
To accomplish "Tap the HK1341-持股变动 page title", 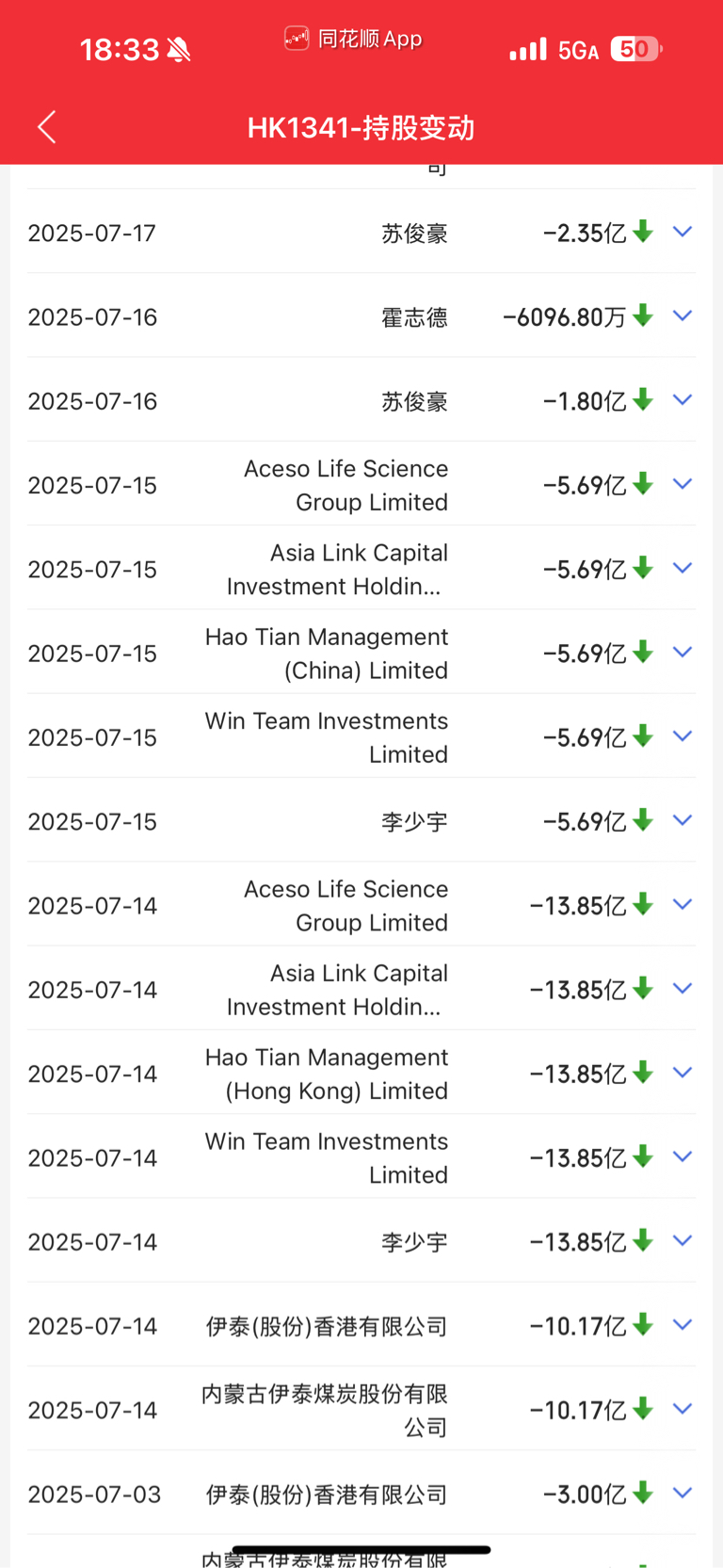I will coord(361,128).
